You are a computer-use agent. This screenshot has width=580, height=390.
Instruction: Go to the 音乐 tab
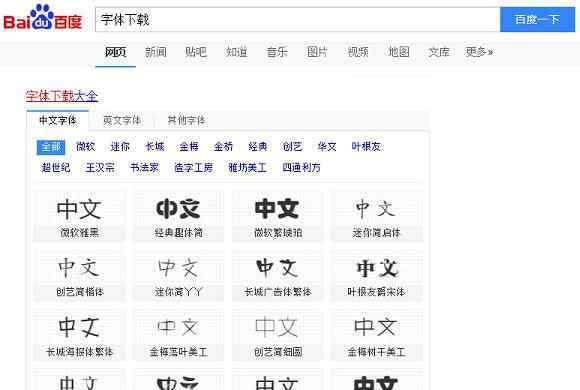(277, 52)
